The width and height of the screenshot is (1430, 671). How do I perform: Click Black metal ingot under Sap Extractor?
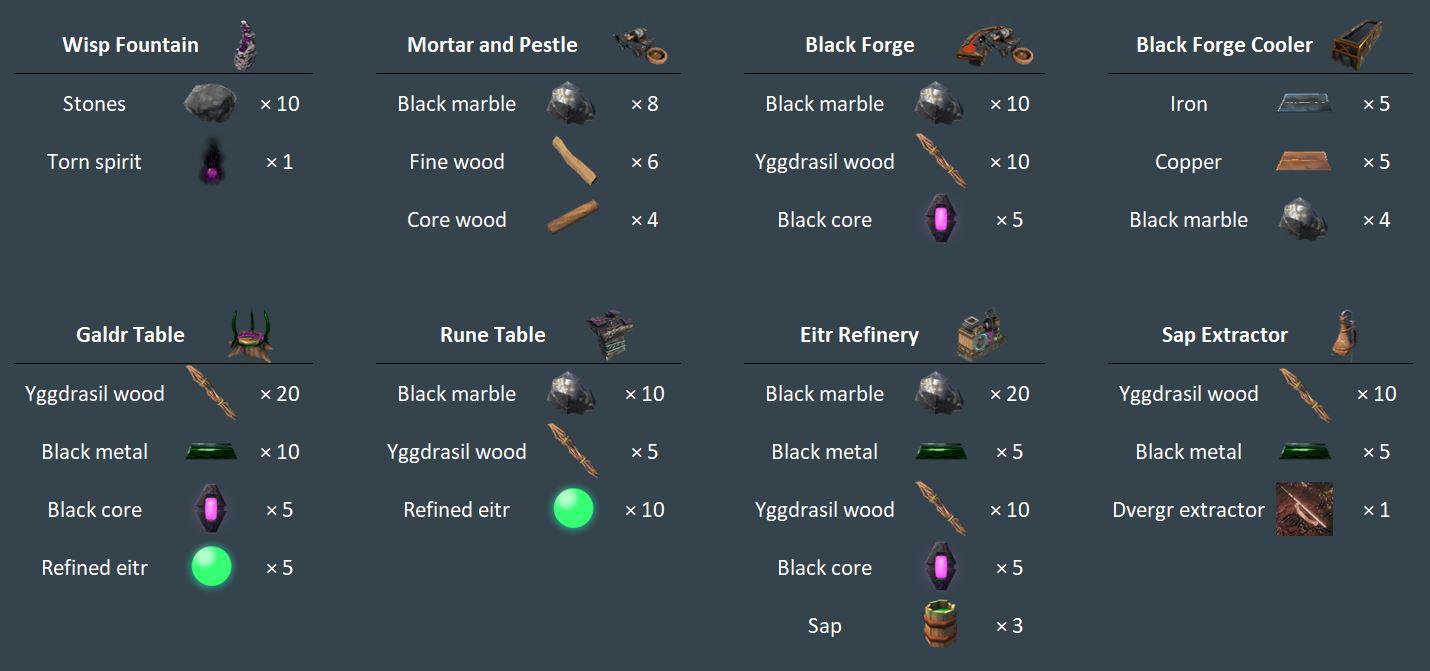1304,452
